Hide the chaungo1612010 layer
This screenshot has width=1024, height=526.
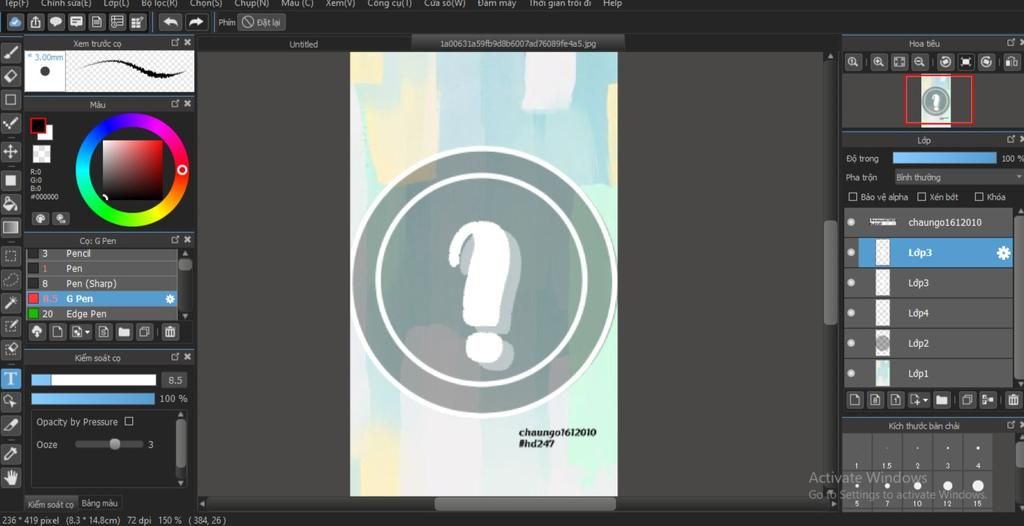click(851, 222)
